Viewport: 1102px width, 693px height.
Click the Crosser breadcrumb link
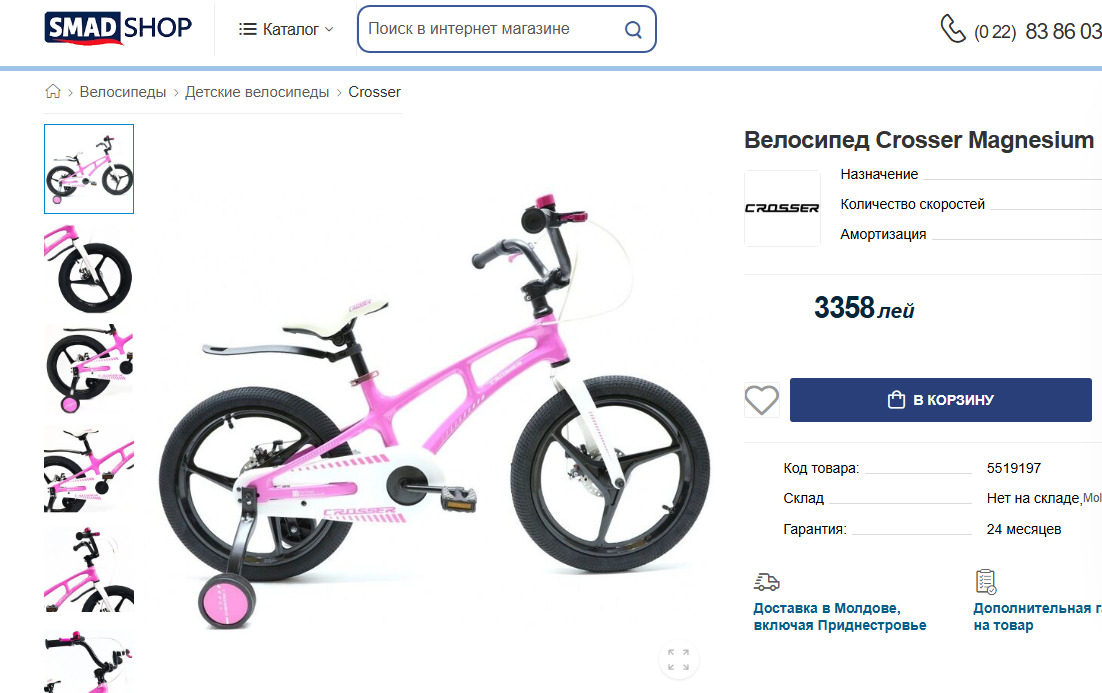click(374, 92)
